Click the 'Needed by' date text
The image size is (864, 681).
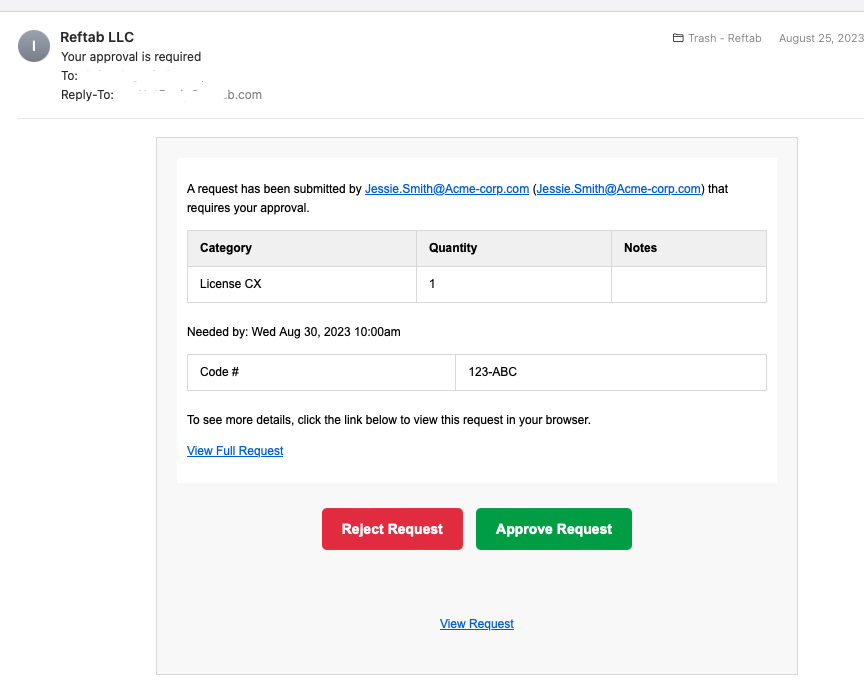click(x=293, y=332)
